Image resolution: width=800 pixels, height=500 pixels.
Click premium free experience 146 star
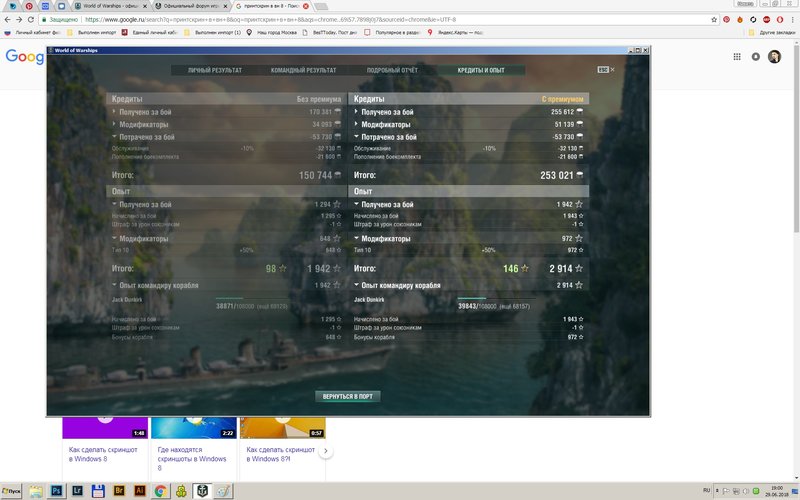pos(516,268)
